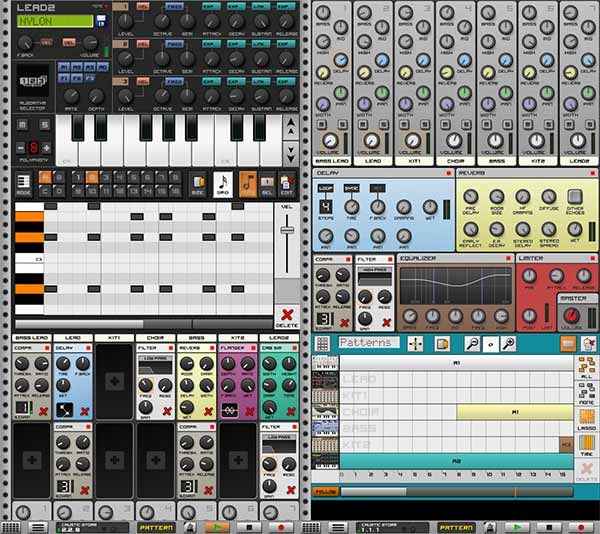Click the teal A2 pattern block in sequencer
The width and height of the screenshot is (600, 534).
[x=456, y=461]
